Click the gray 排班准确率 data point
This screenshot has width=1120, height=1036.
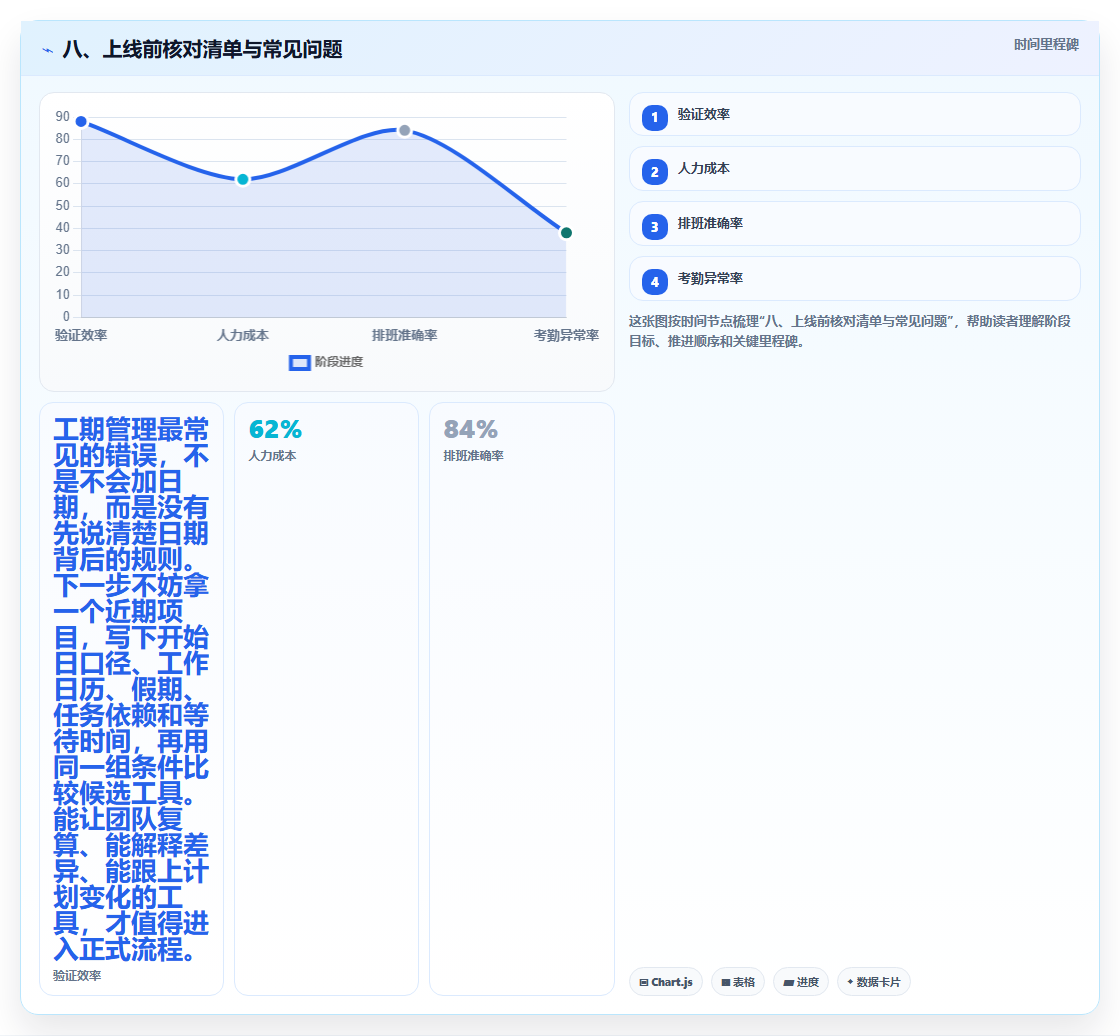(x=405, y=131)
